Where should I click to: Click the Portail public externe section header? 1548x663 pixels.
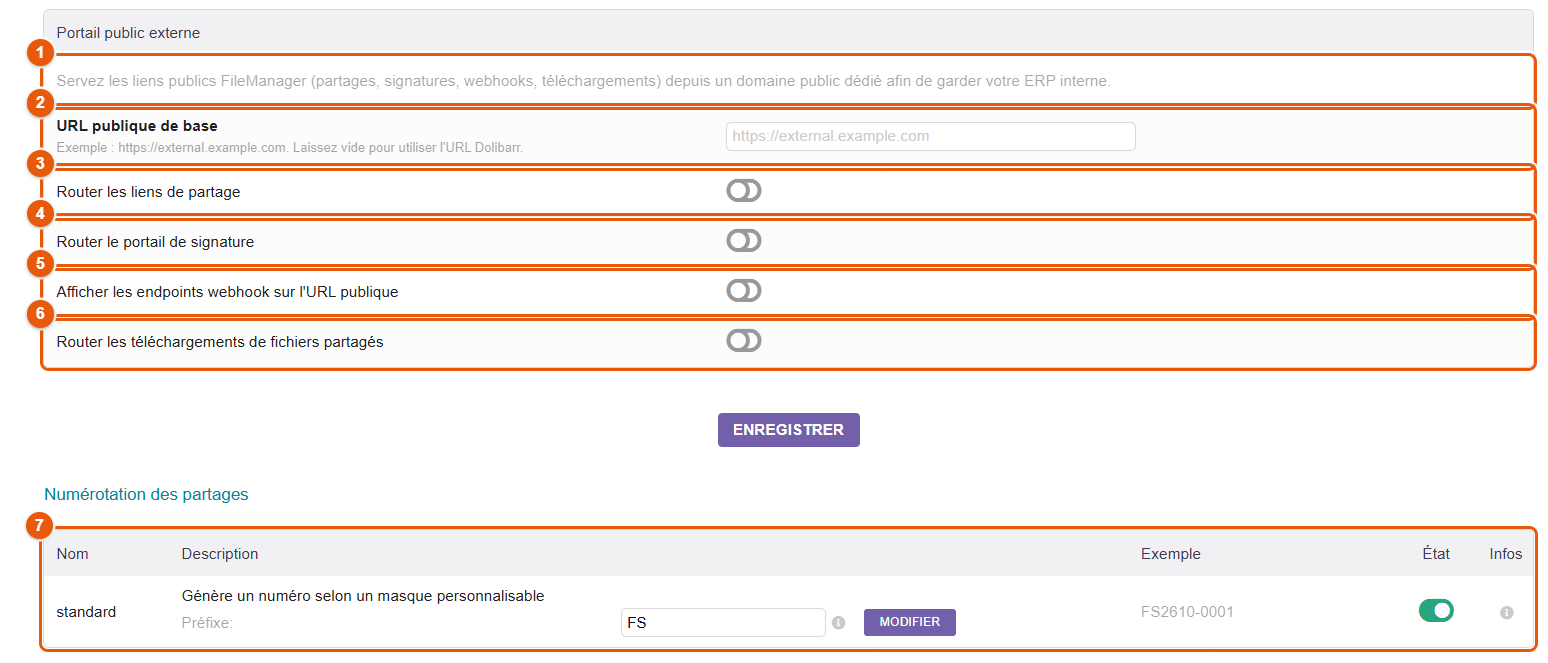point(788,33)
